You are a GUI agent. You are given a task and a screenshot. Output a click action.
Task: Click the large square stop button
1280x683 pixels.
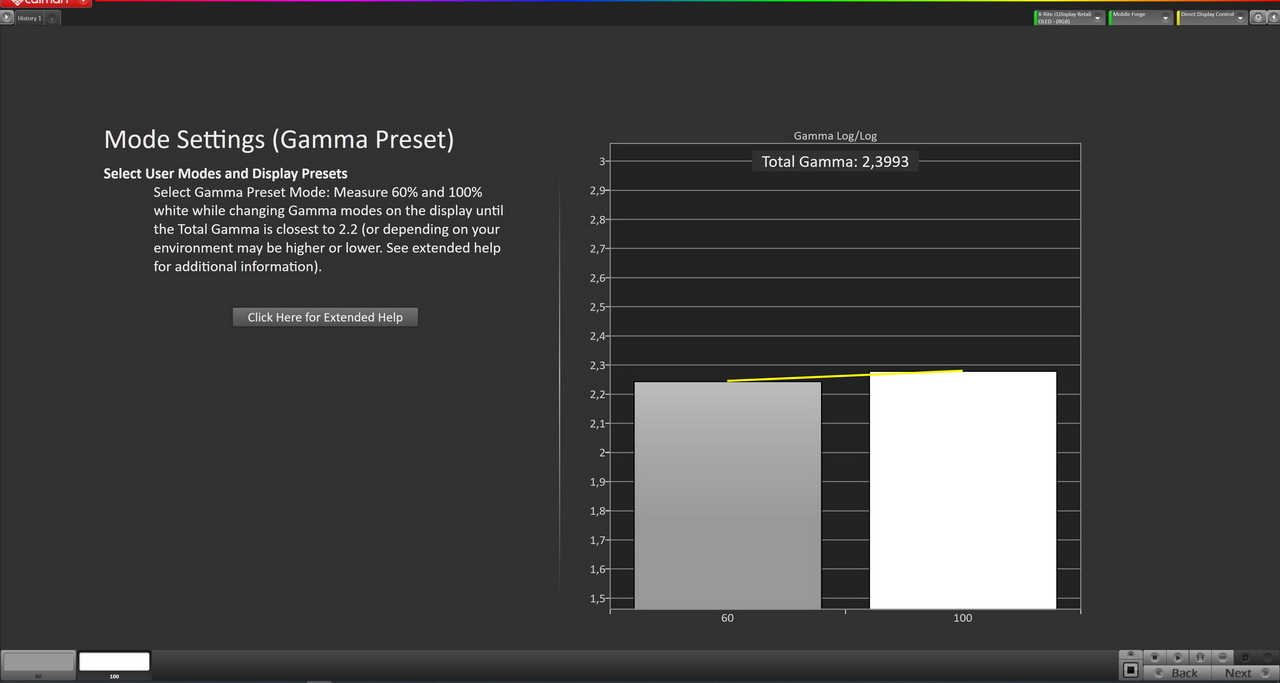(1130, 670)
